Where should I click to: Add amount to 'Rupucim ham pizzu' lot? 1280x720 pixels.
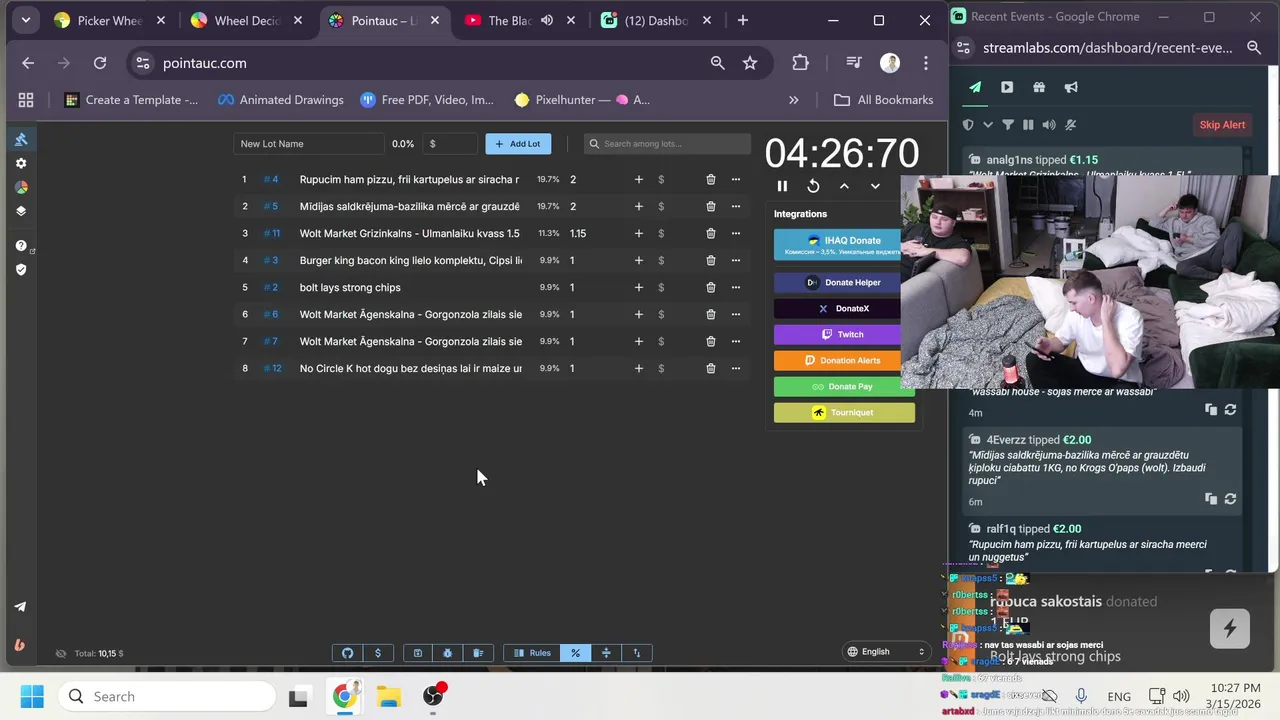click(639, 179)
